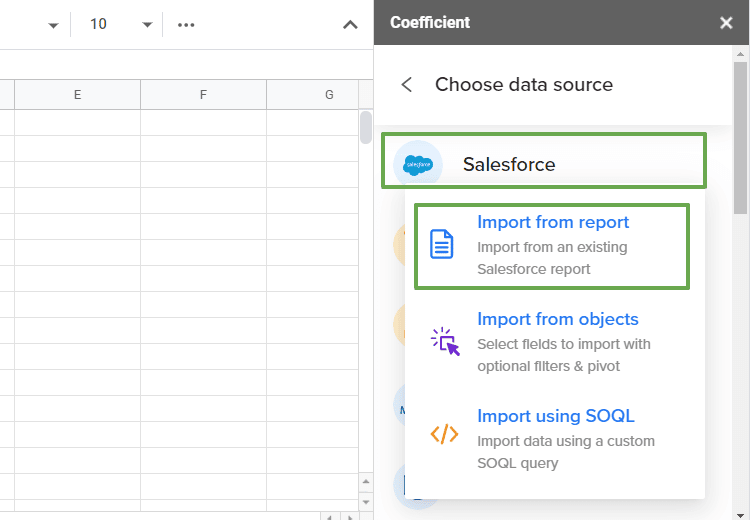Click the font size value 10
Image resolution: width=750 pixels, height=520 pixels.
point(98,24)
